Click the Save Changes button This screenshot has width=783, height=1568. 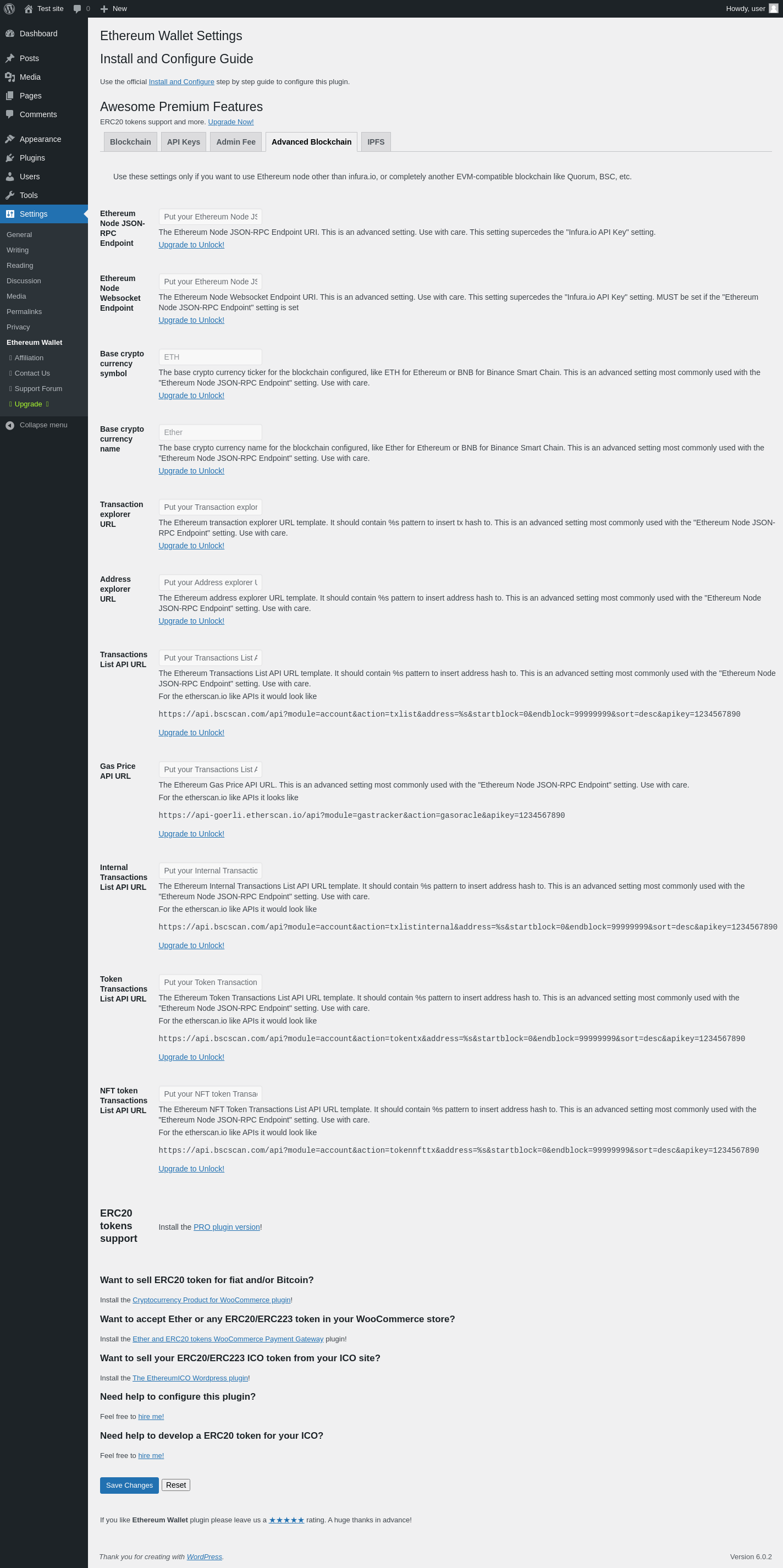click(x=130, y=1485)
